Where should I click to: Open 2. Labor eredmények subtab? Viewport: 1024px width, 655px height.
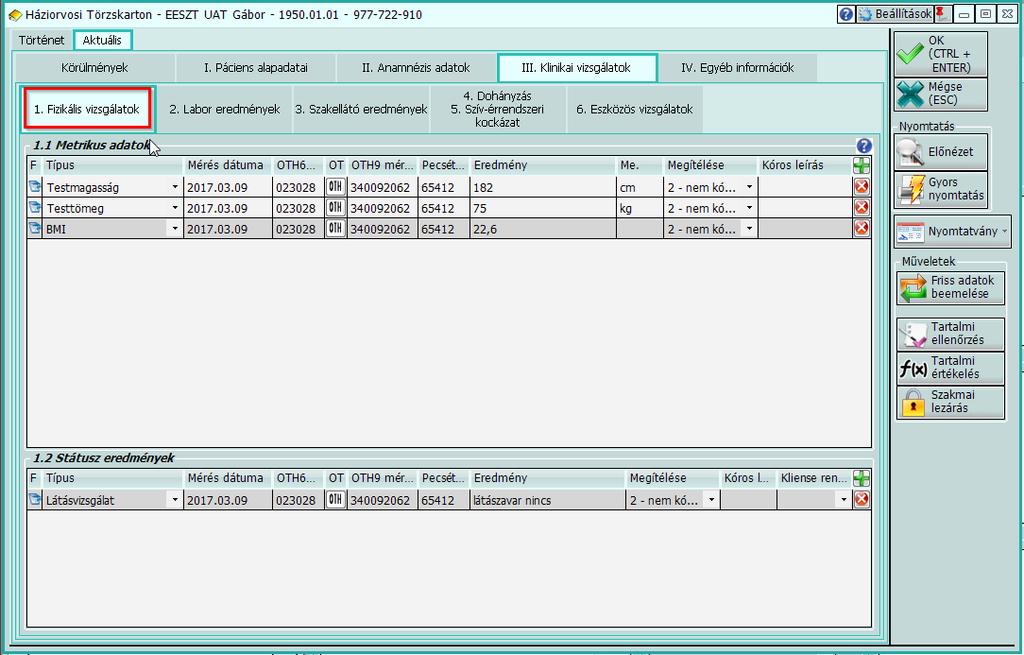[x=225, y=109]
